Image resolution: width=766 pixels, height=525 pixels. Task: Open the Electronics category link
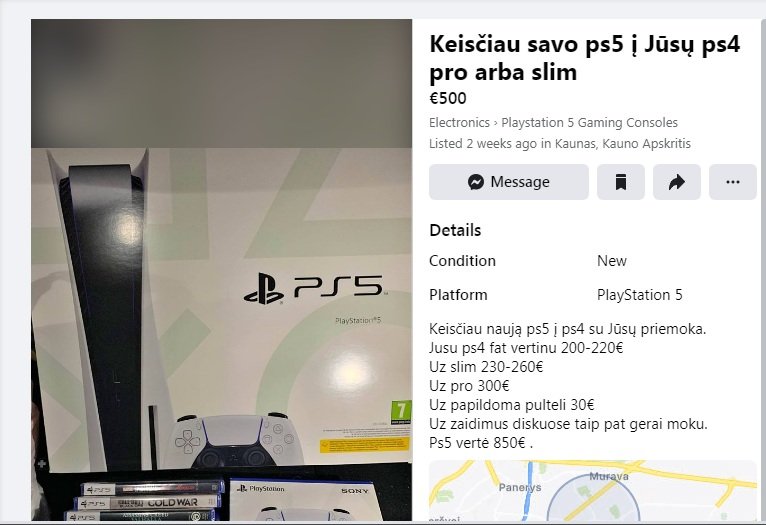pyautogui.click(x=459, y=123)
